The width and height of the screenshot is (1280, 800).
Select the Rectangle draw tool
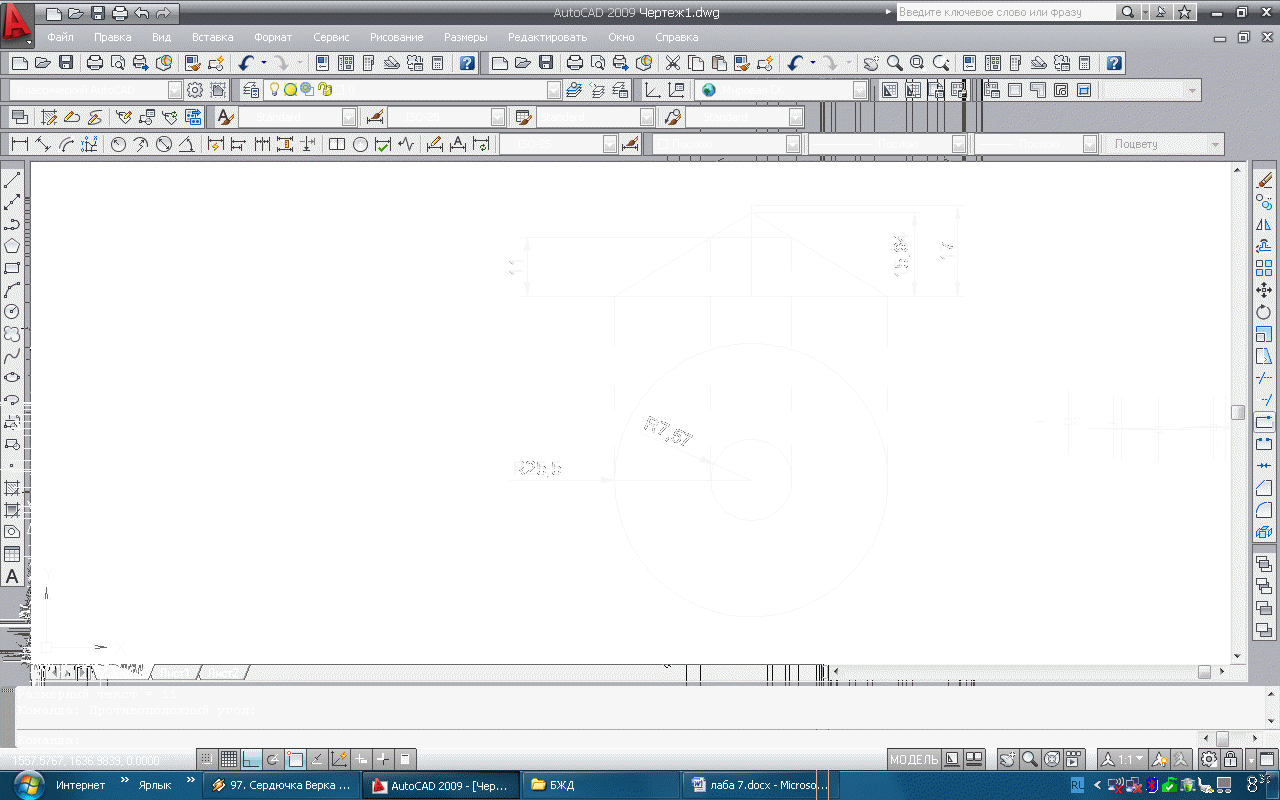click(12, 268)
